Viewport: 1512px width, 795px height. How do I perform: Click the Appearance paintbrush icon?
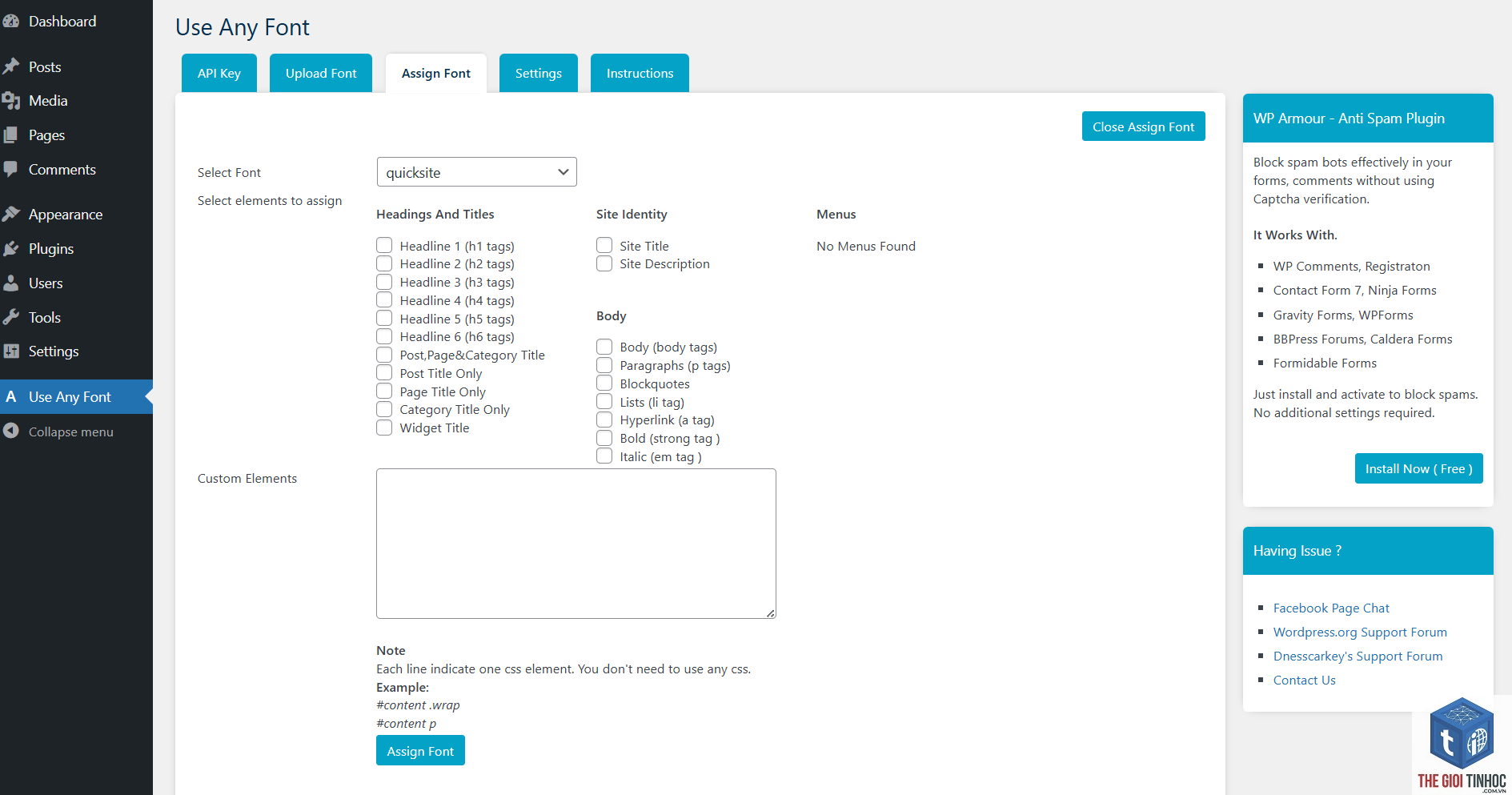pyautogui.click(x=10, y=215)
